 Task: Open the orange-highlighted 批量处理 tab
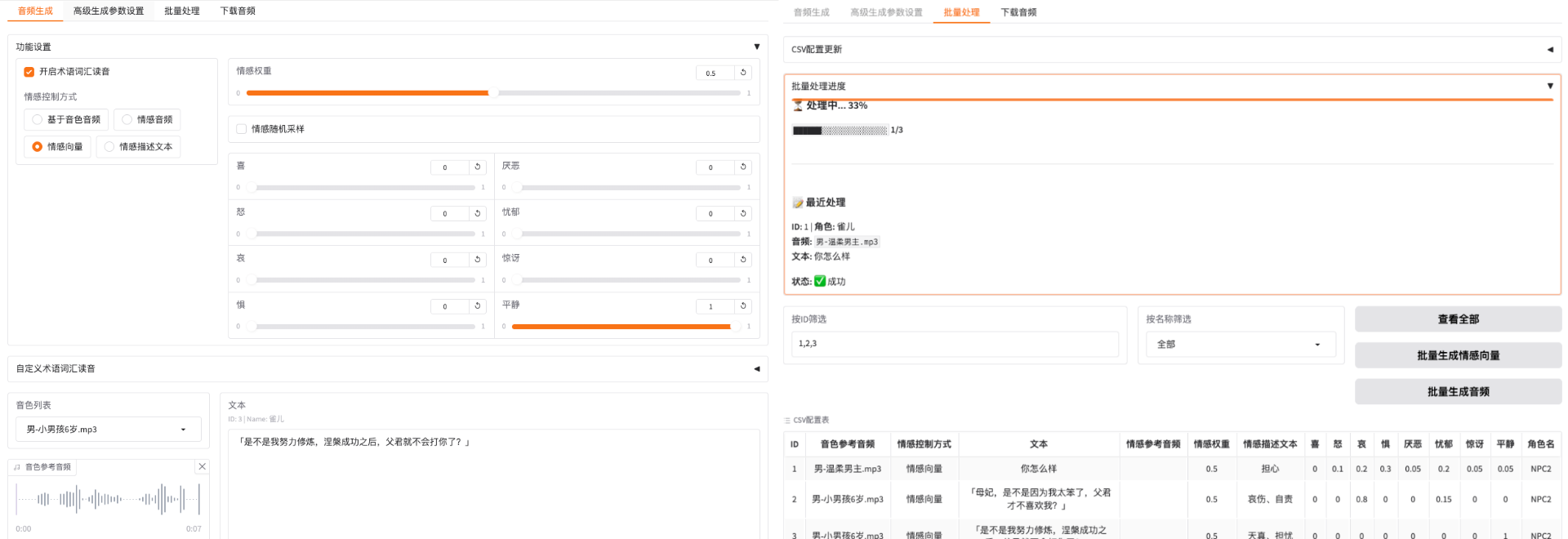pos(961,12)
